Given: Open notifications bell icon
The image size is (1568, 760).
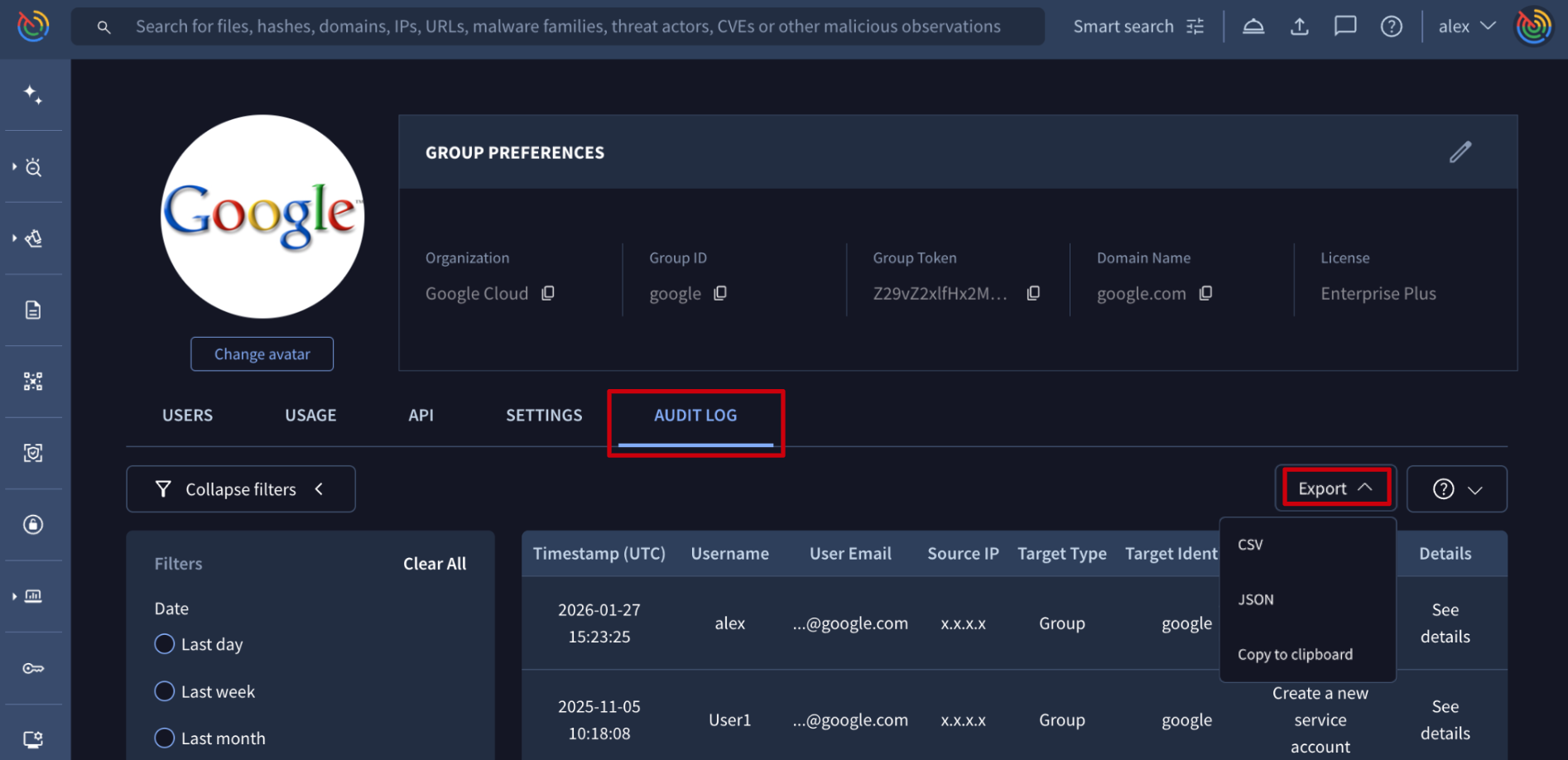Looking at the screenshot, I should [1253, 26].
